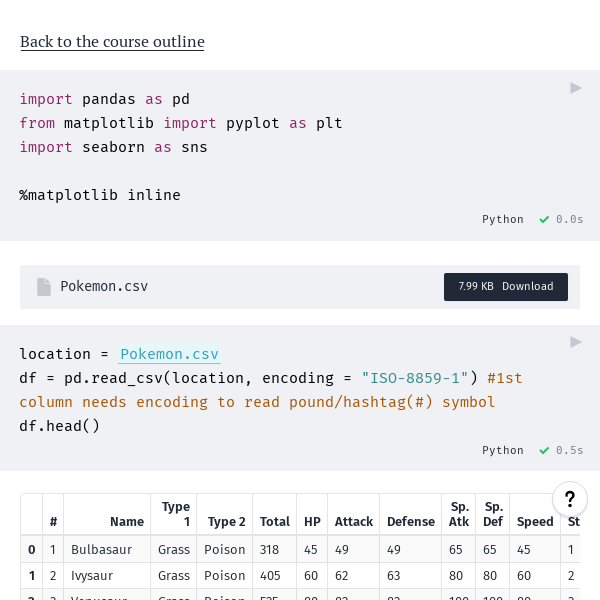The image size is (600, 600).
Task: Select the Total column header
Action: (274, 521)
